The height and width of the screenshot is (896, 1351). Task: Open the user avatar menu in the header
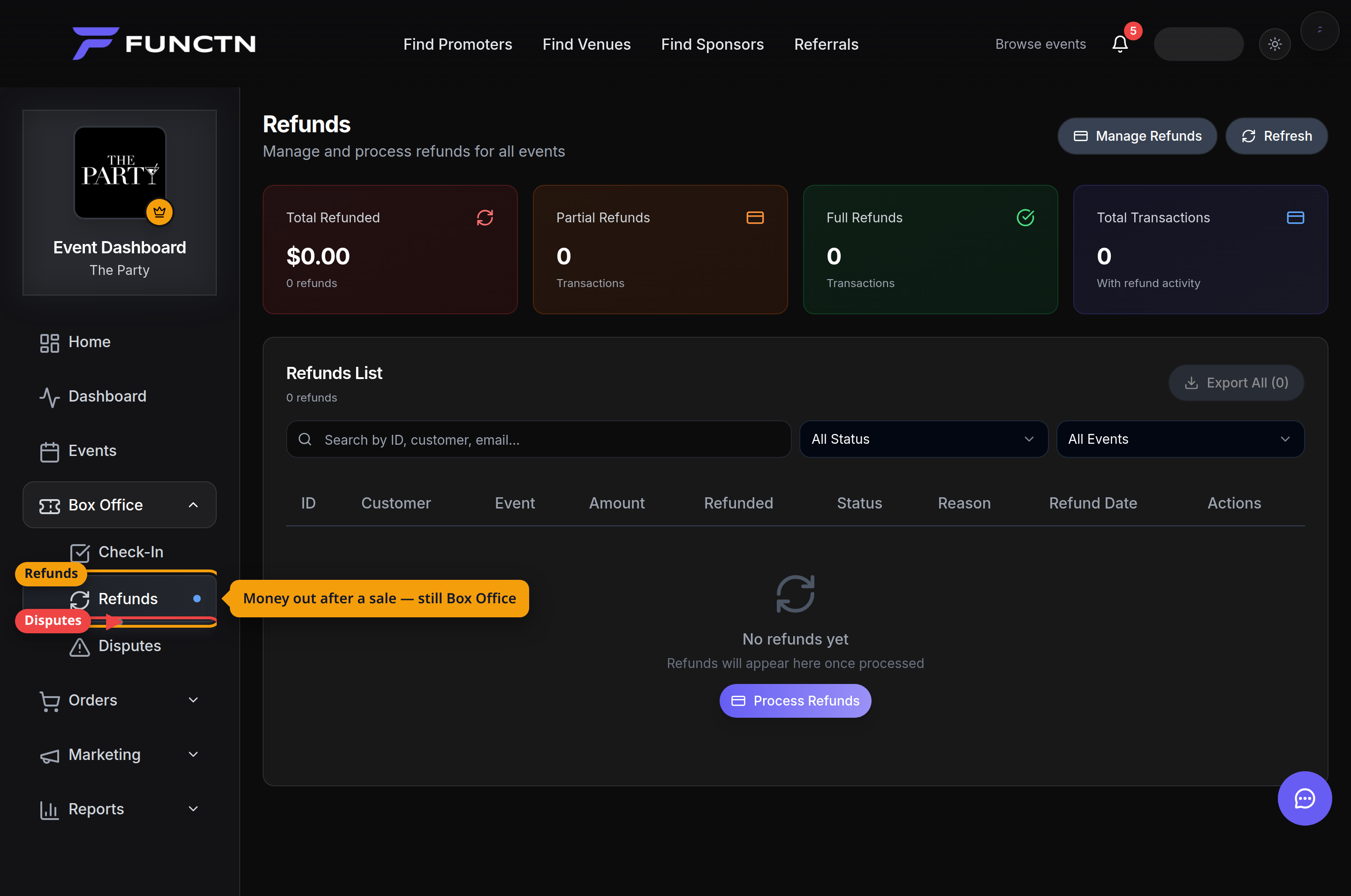pyautogui.click(x=1320, y=31)
